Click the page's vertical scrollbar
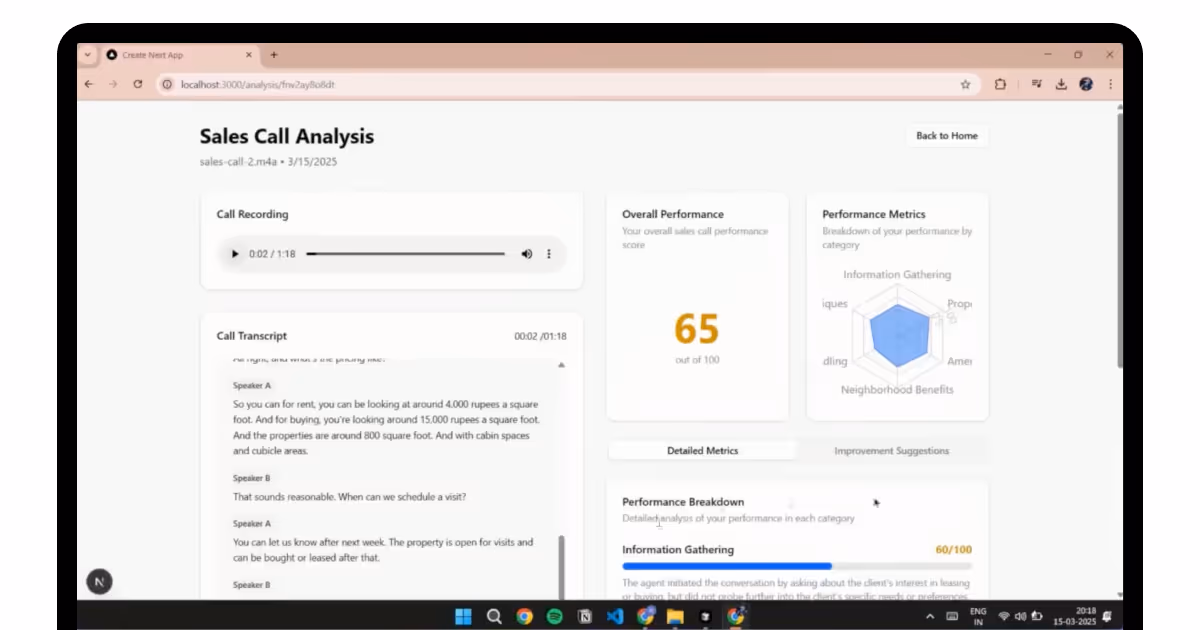 pos(1119,240)
